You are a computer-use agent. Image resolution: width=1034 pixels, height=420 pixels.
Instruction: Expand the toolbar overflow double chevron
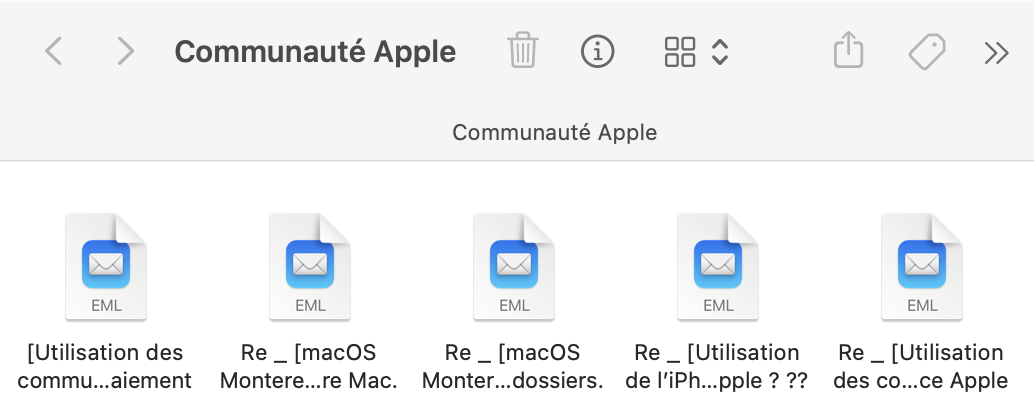[x=996, y=52]
